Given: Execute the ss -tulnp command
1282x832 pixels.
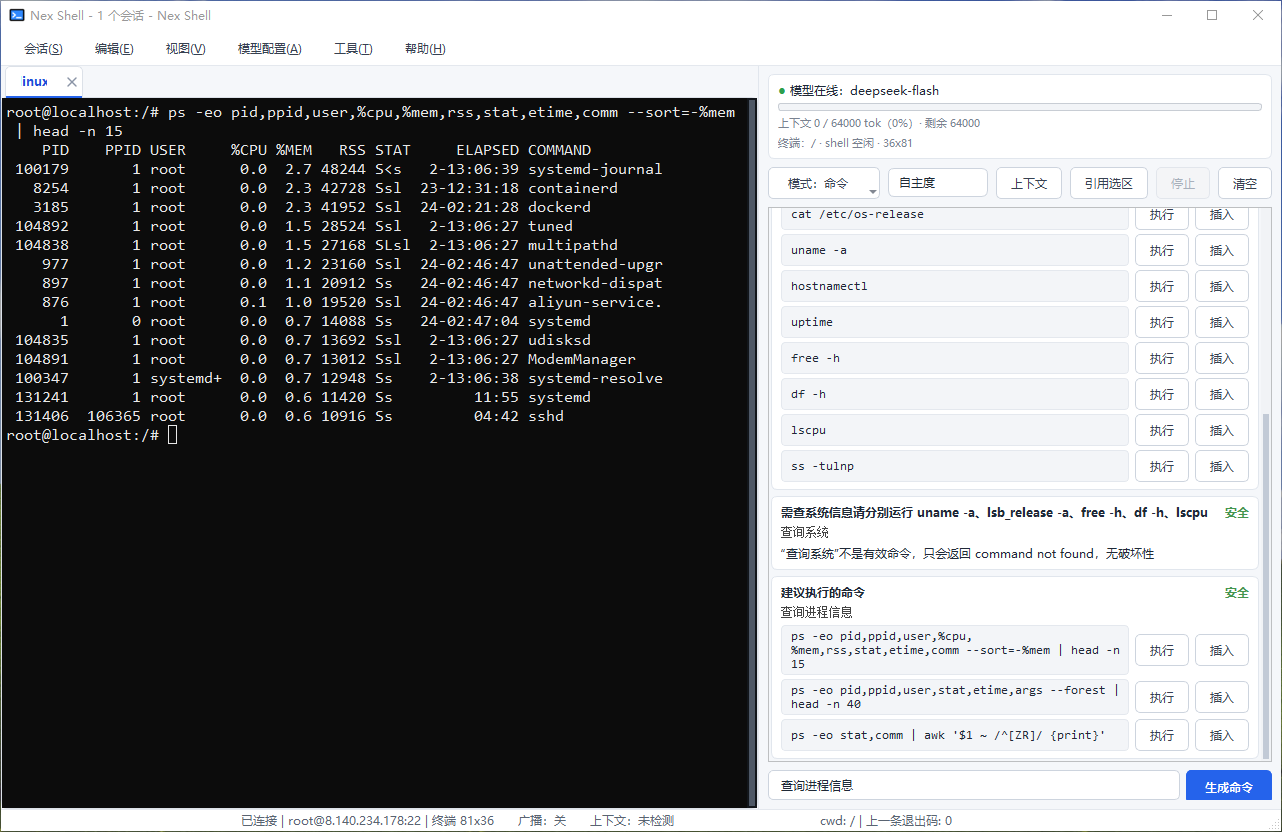Looking at the screenshot, I should 1161,466.
